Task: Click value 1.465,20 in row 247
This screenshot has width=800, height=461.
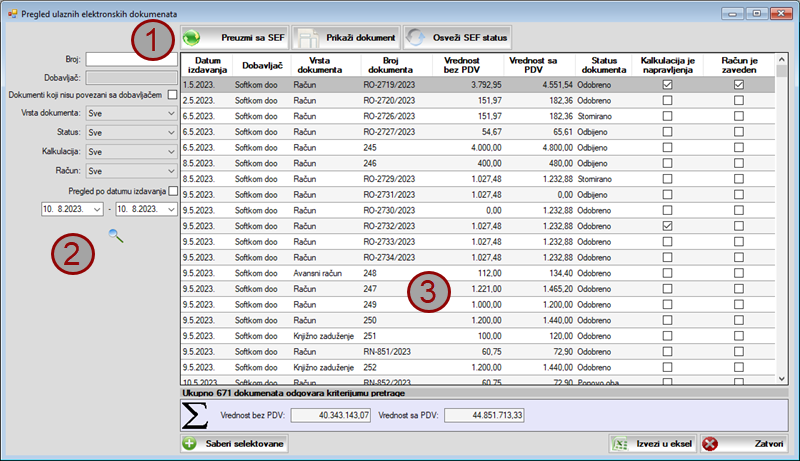Action: click(x=558, y=289)
